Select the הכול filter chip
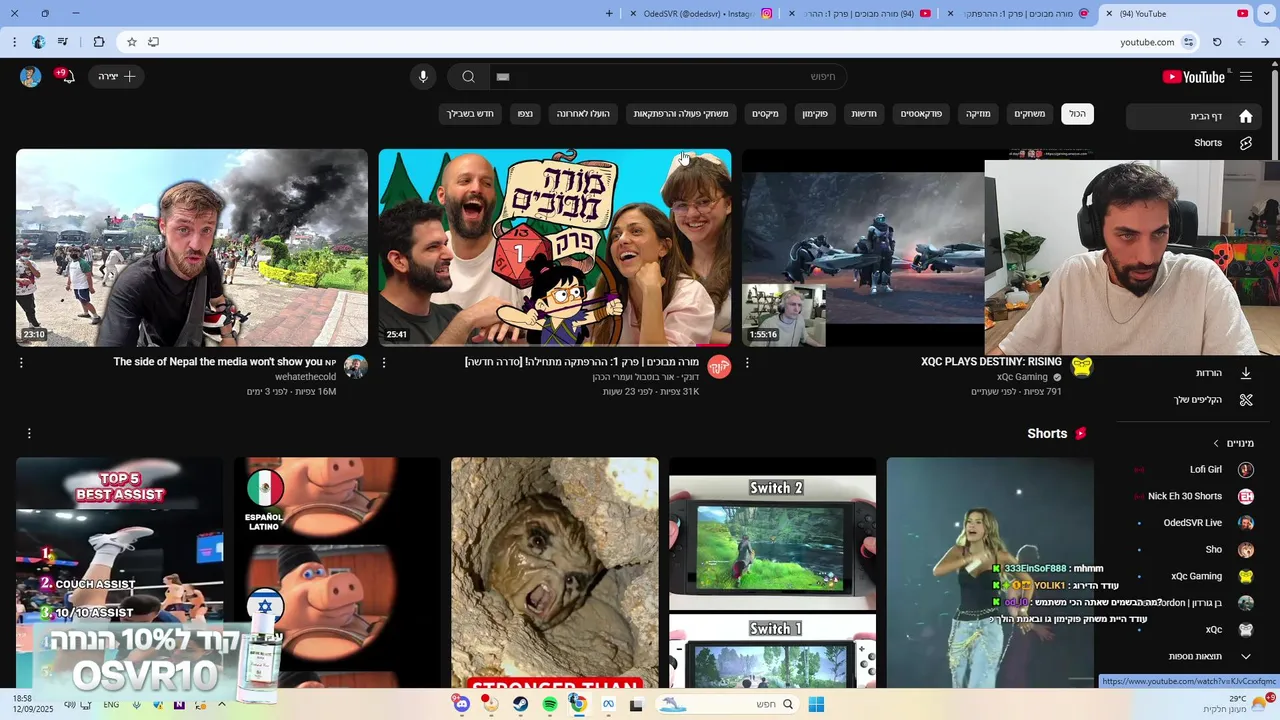1280x720 pixels. (x=1077, y=114)
